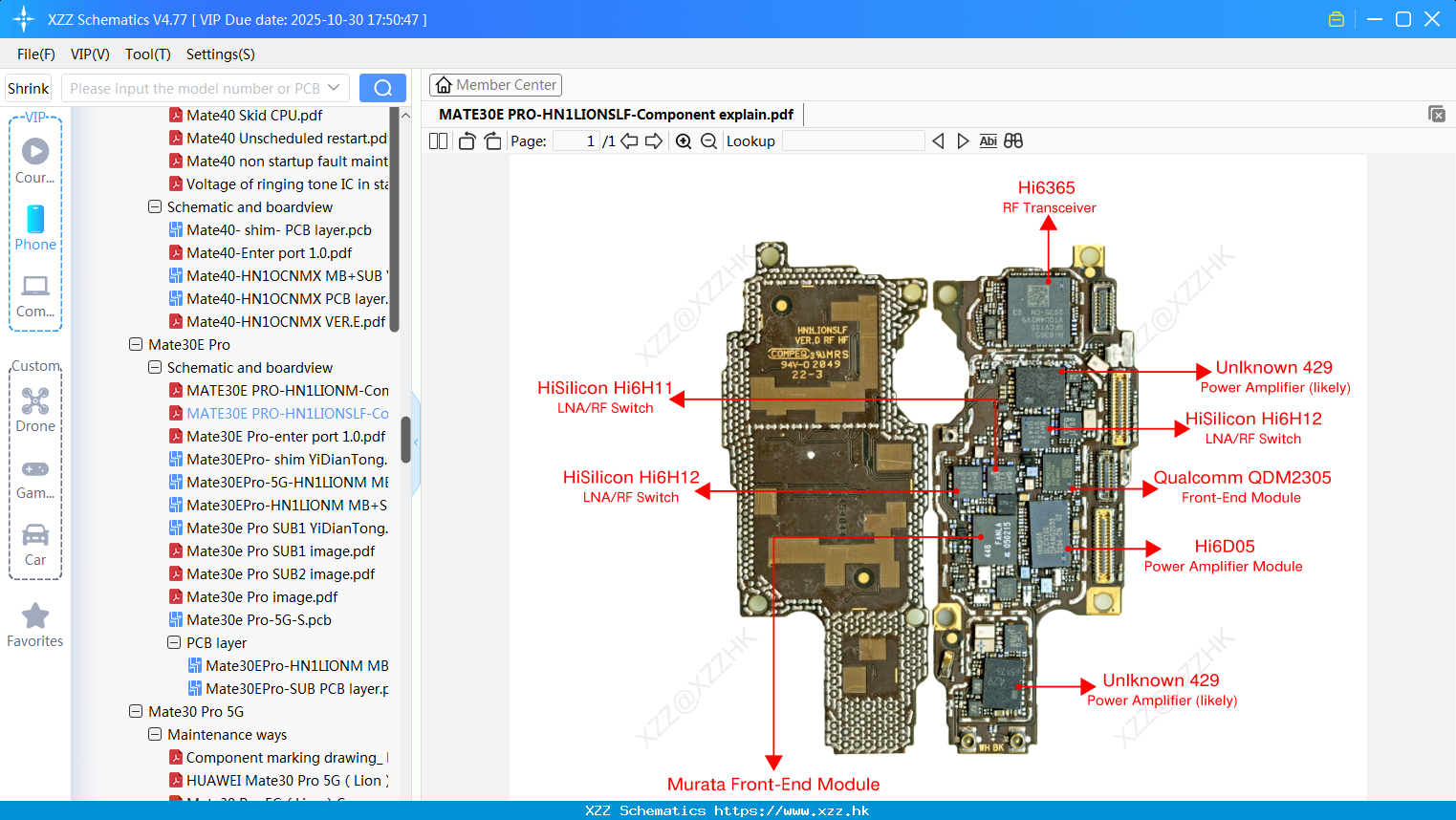Select the MATE30E PRO-HN1LIONSLF-Component explain.pdf tab
The height and width of the screenshot is (820, 1456).
point(616,114)
